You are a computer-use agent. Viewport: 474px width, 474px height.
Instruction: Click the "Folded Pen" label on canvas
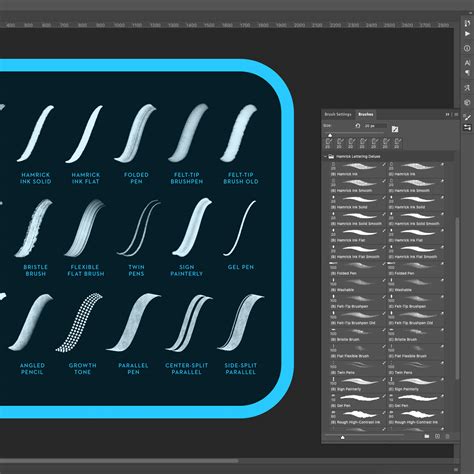(x=136, y=178)
